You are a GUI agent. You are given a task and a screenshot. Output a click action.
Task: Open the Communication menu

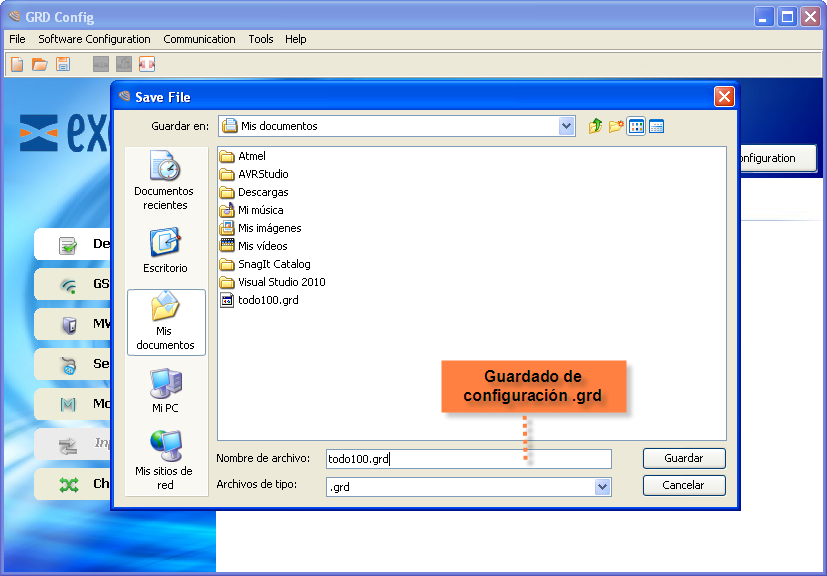point(199,39)
